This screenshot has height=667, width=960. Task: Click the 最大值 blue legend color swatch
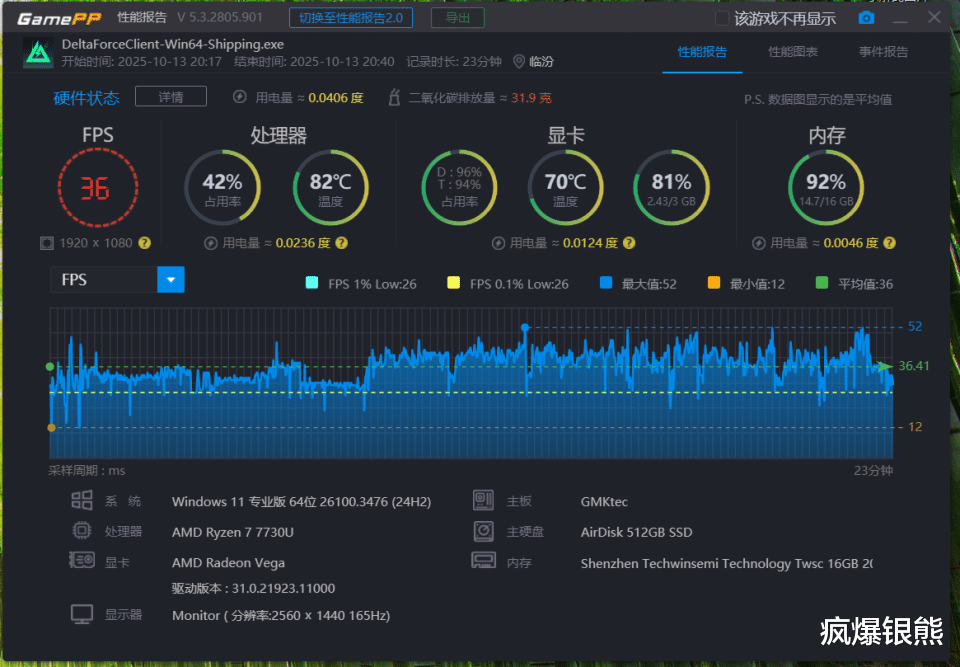[x=606, y=284]
